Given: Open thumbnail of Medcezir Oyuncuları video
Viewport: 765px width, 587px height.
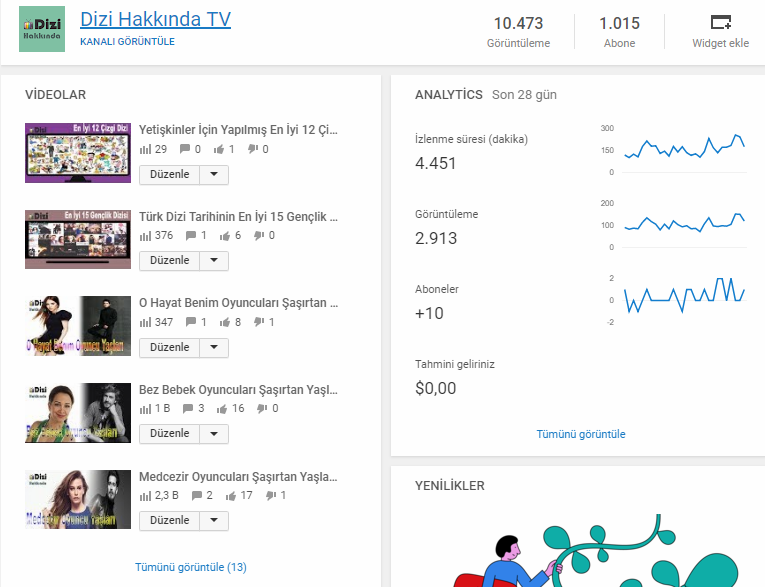Looking at the screenshot, I should click(78, 499).
